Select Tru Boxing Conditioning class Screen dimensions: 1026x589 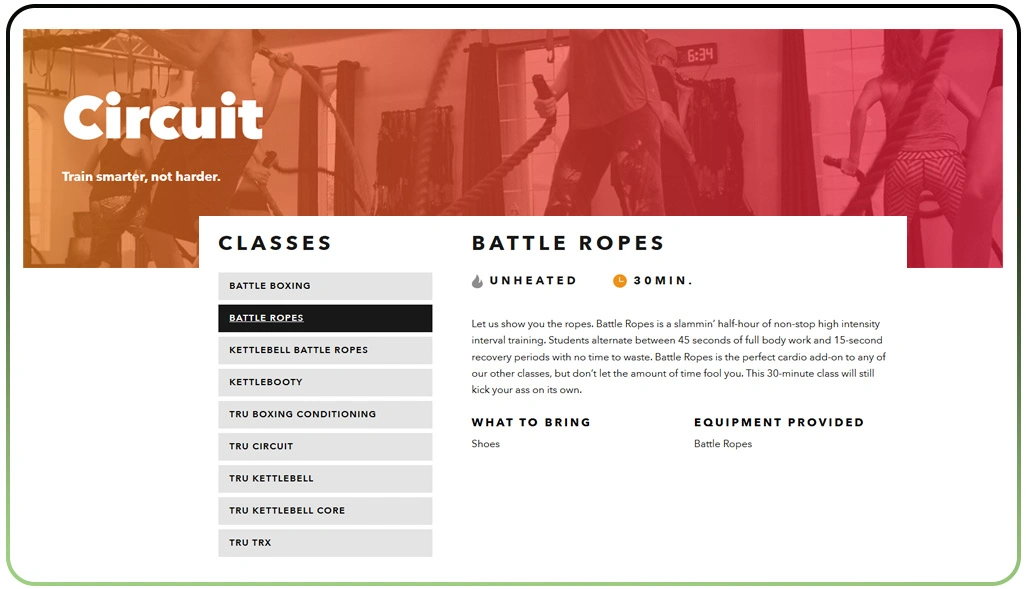[x=325, y=414]
